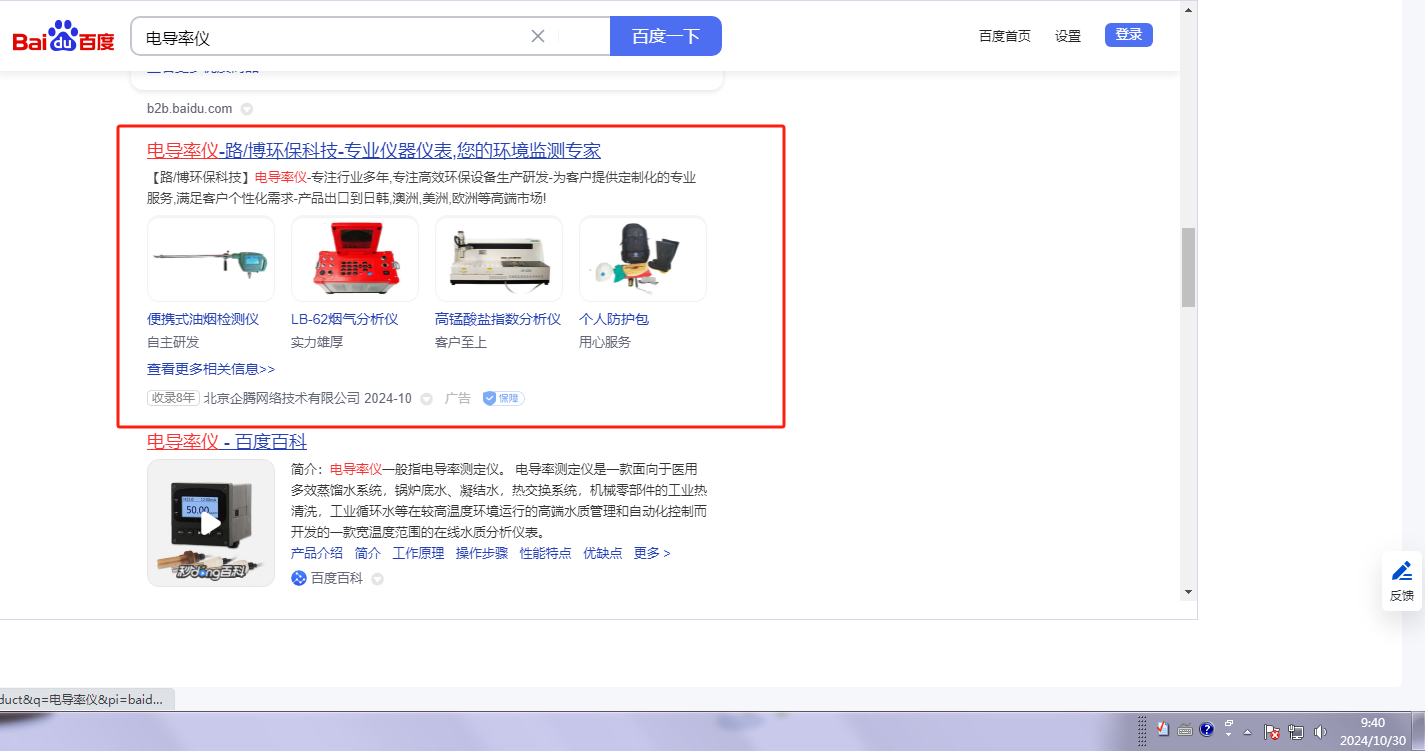Viewport: 1425px width, 751px height.
Task: Click the checklist document tray icon
Action: [1163, 729]
